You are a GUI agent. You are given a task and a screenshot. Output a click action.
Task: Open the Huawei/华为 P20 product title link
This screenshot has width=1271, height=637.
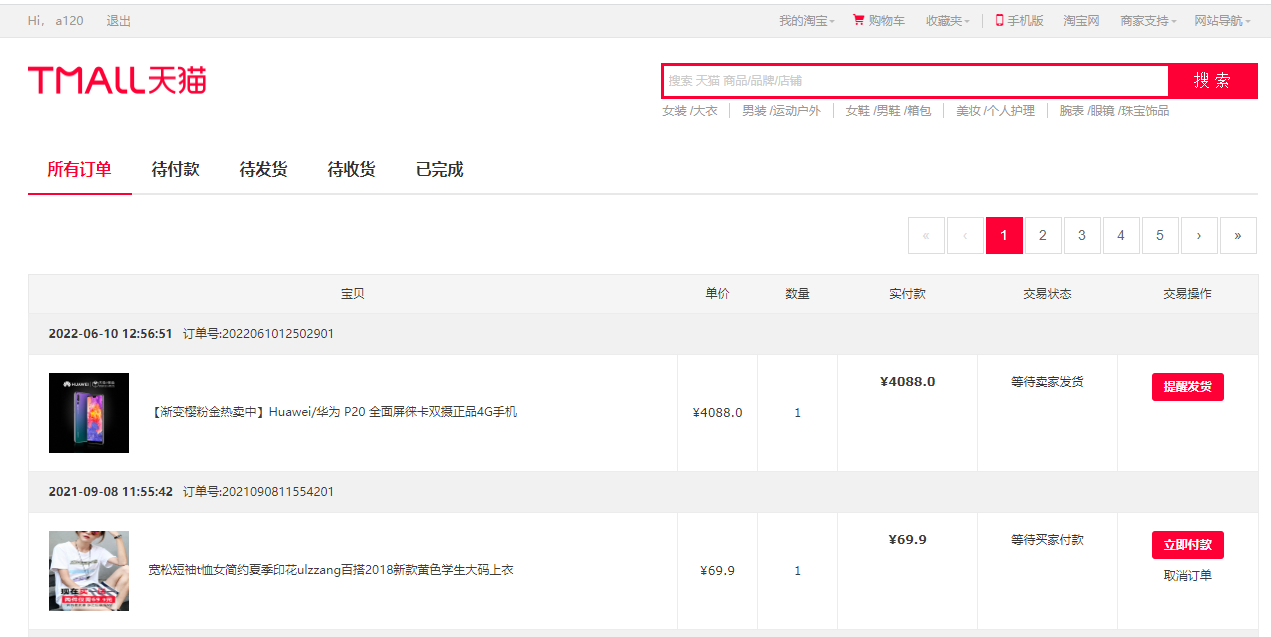[x=333, y=412]
